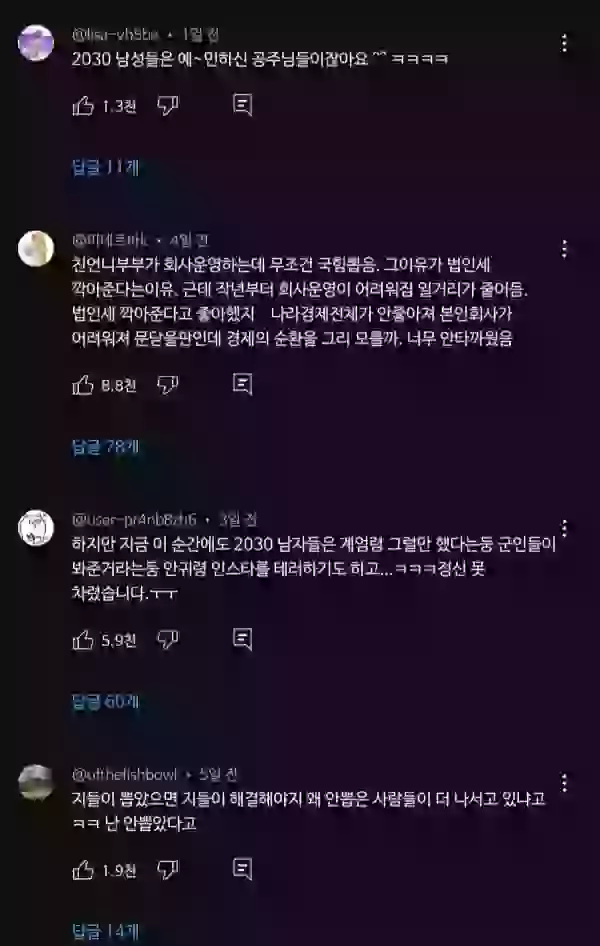Show the 답글 60개 replies
The image size is (600, 946).
coord(106,702)
